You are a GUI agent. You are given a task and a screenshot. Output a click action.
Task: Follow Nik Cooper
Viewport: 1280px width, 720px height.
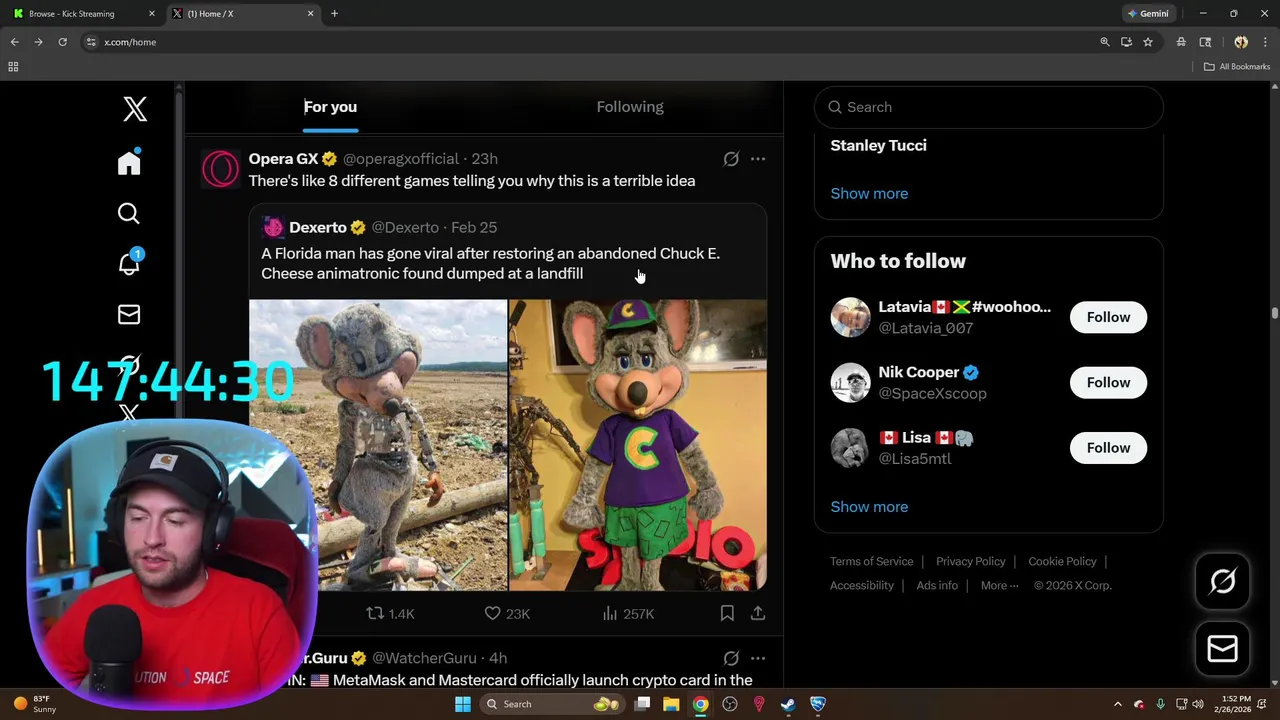(x=1108, y=382)
